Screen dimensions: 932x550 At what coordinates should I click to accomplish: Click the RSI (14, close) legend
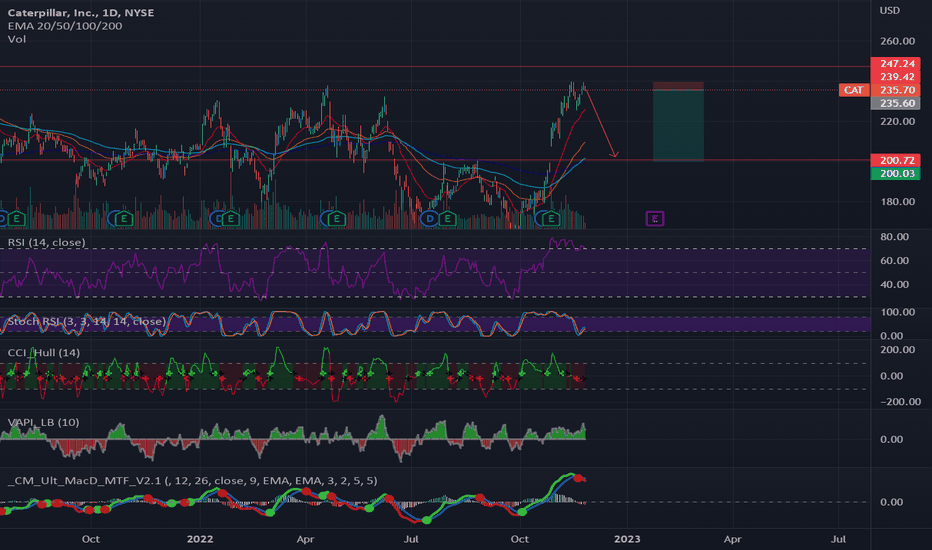[46, 242]
